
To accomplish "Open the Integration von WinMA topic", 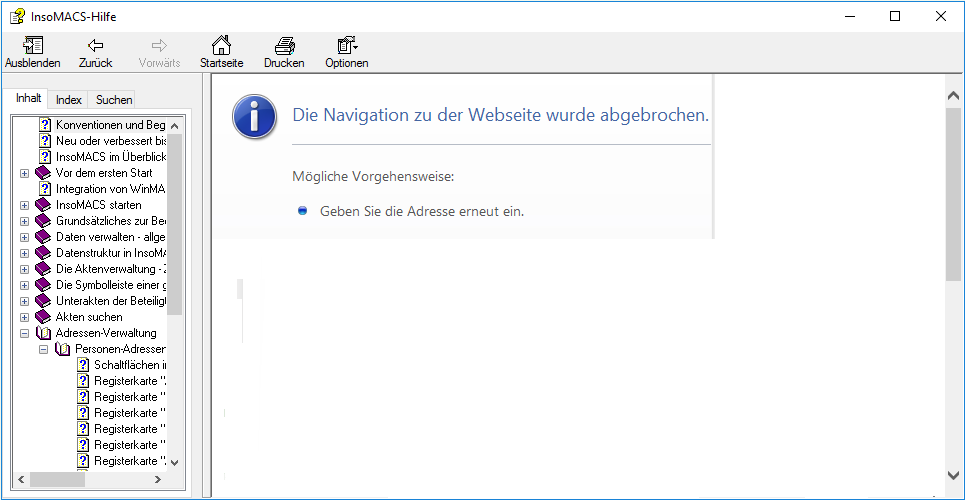I will click(110, 189).
